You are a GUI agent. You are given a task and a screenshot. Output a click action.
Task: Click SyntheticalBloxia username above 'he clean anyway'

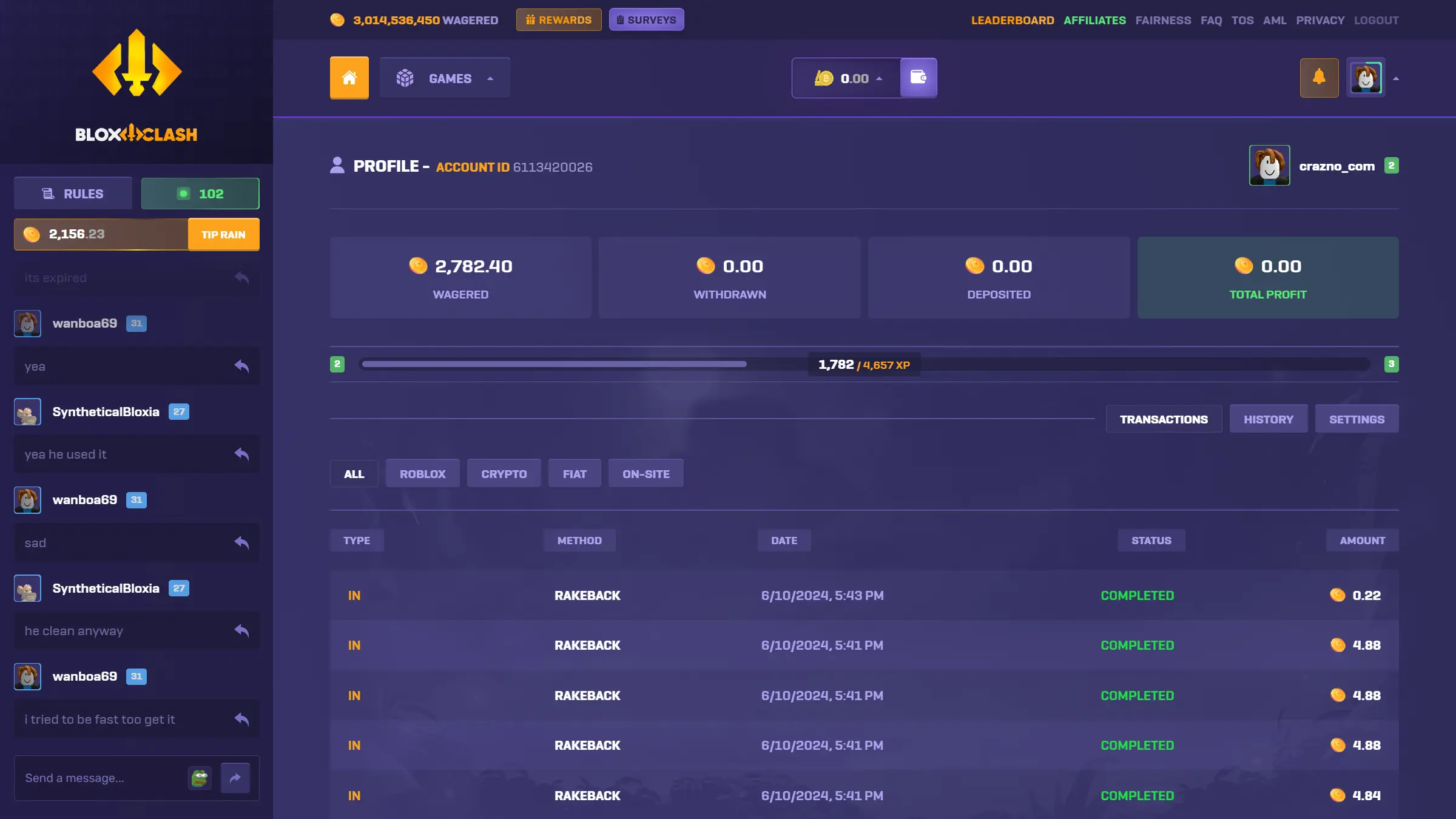106,588
